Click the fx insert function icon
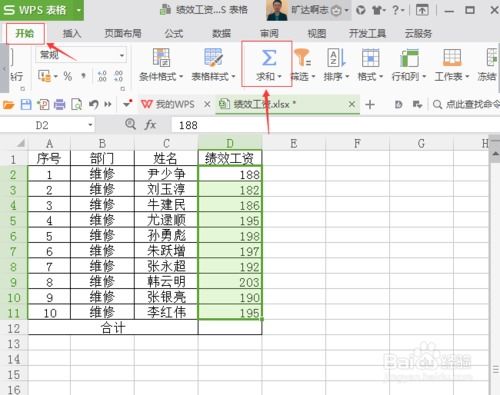Image resolution: width=500 pixels, height=395 pixels. pyautogui.click(x=150, y=125)
